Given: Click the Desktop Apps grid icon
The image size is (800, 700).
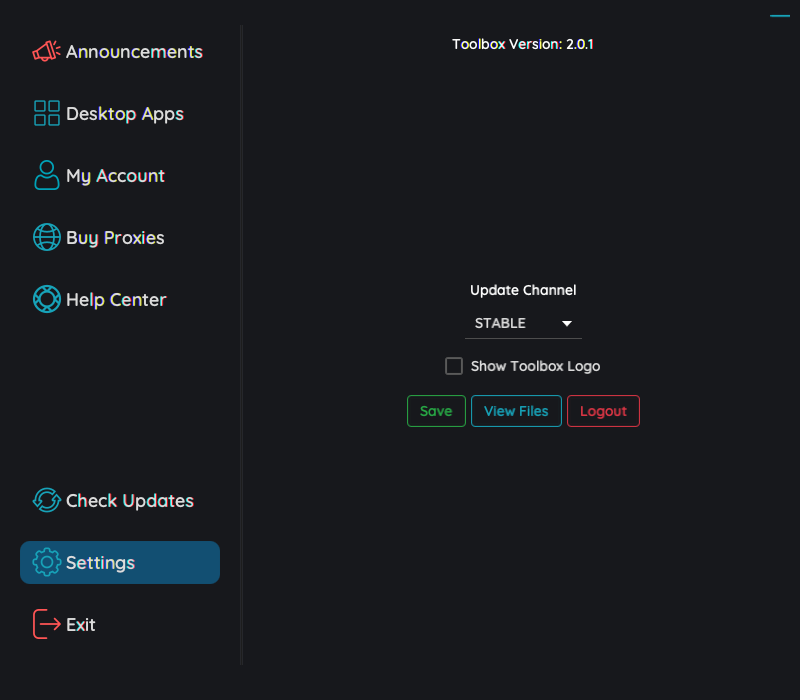Looking at the screenshot, I should coord(46,114).
